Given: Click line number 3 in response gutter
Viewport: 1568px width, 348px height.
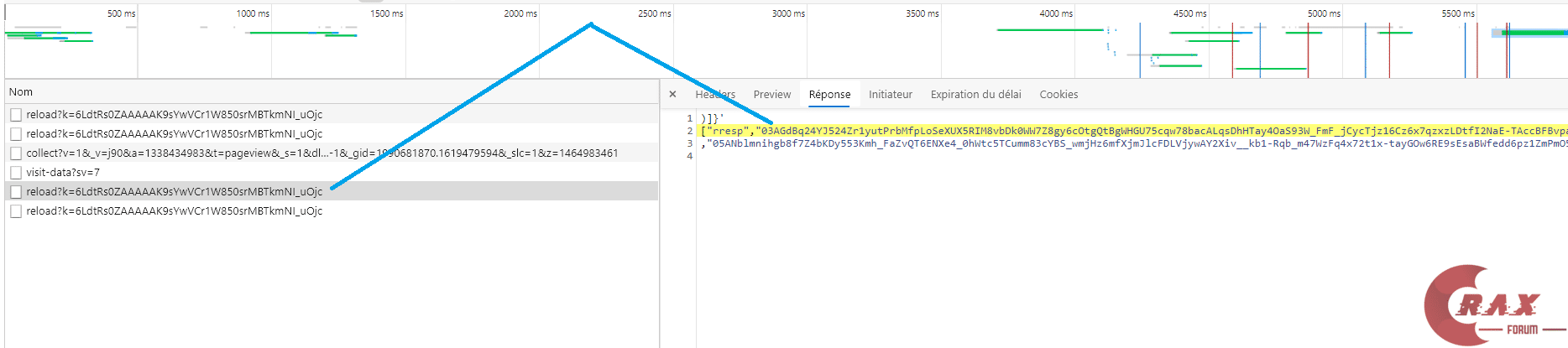Looking at the screenshot, I should (x=690, y=143).
